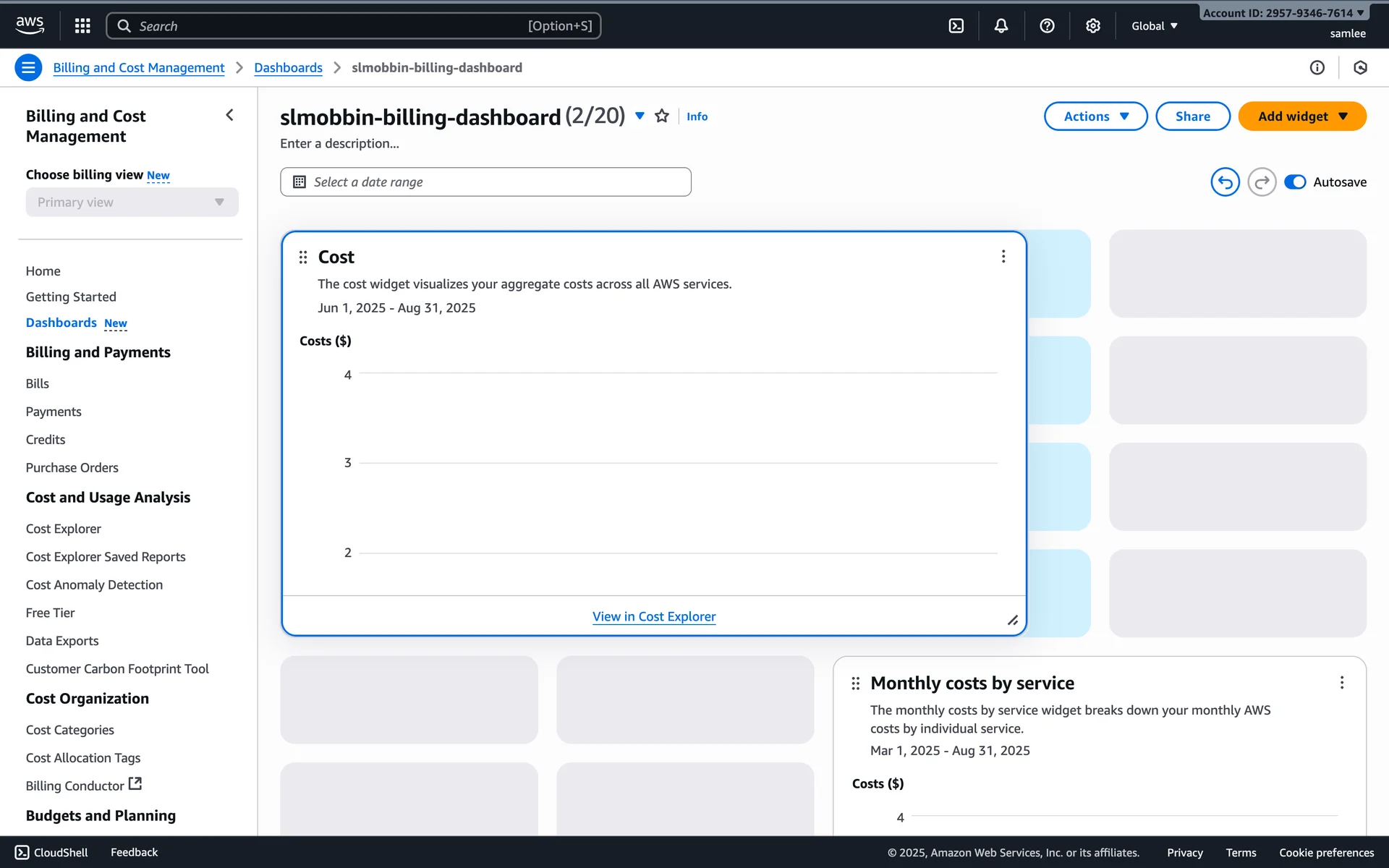Open the help question mark icon
The image size is (1389, 868).
pyautogui.click(x=1047, y=26)
